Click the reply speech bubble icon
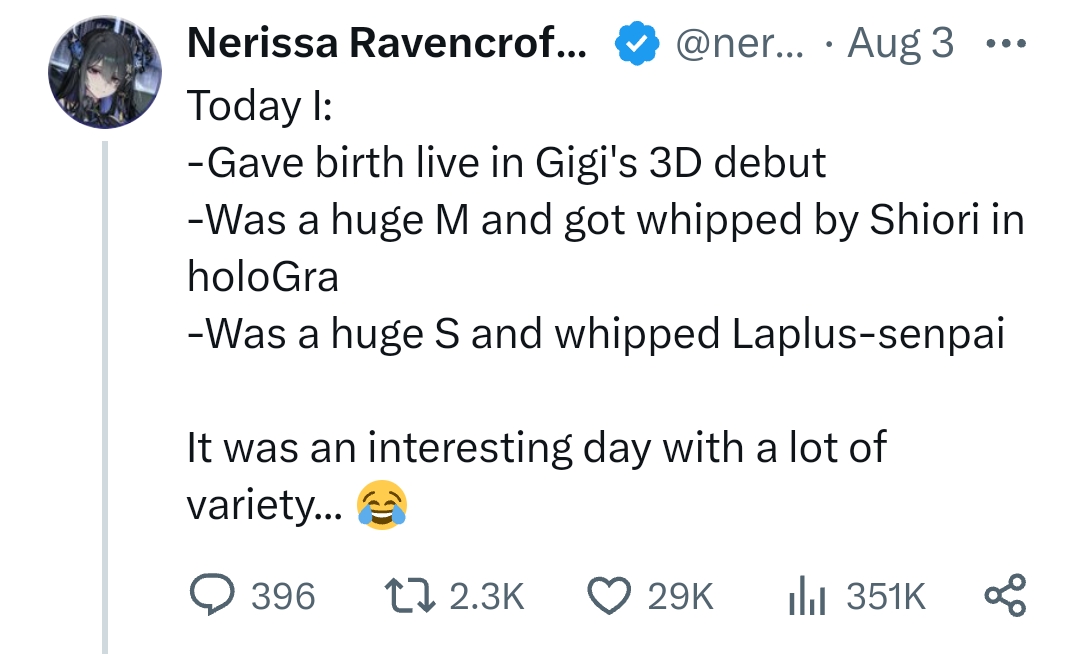The height and width of the screenshot is (654, 1079). point(211,596)
